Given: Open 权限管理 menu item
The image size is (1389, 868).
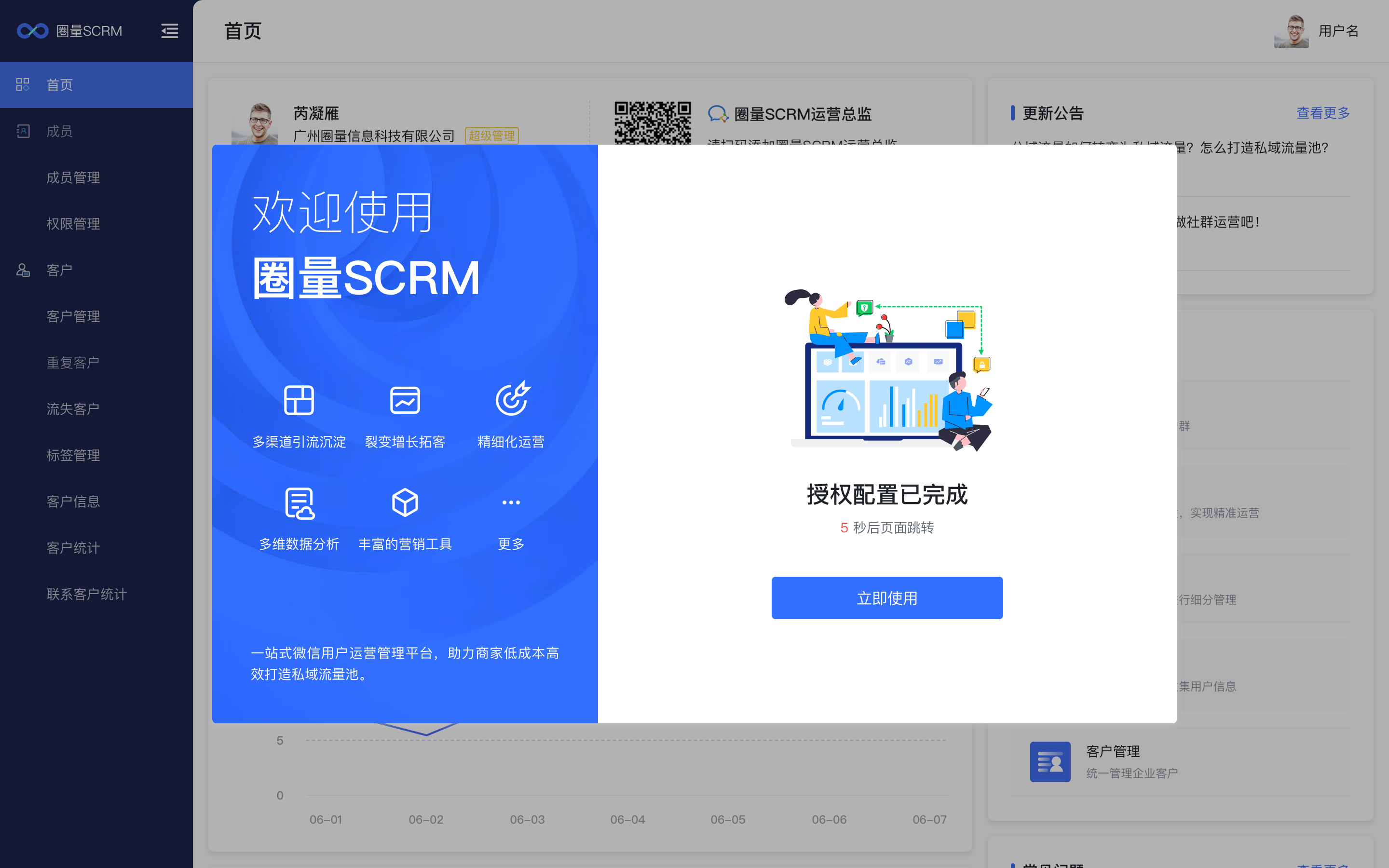Looking at the screenshot, I should pos(73,224).
